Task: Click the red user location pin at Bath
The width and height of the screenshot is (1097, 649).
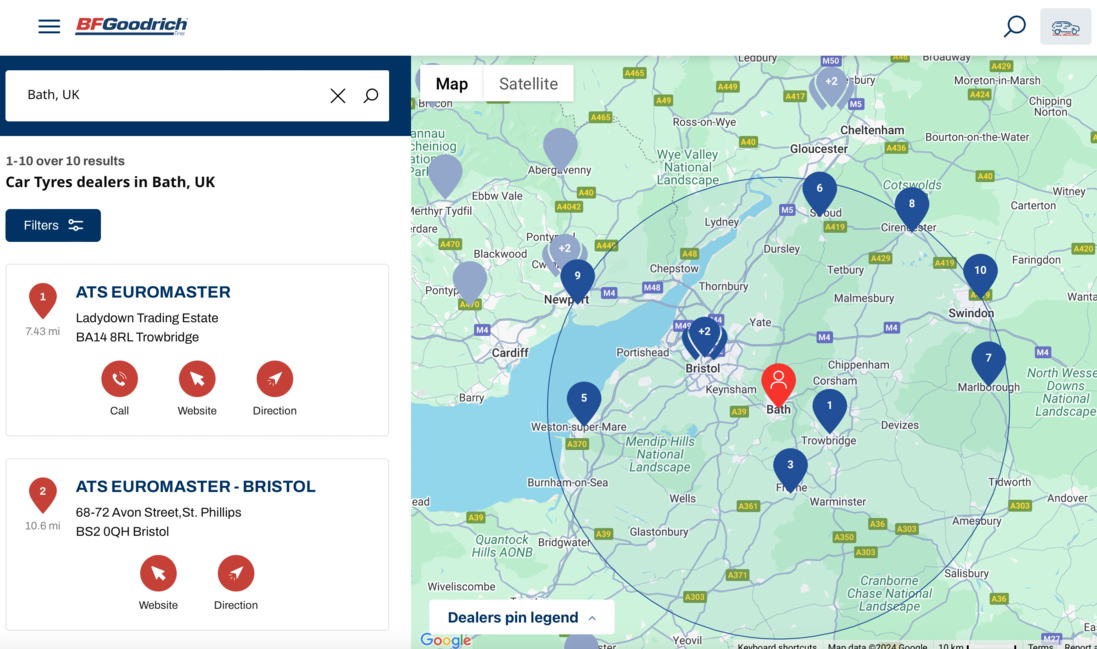Action: pyautogui.click(x=779, y=383)
